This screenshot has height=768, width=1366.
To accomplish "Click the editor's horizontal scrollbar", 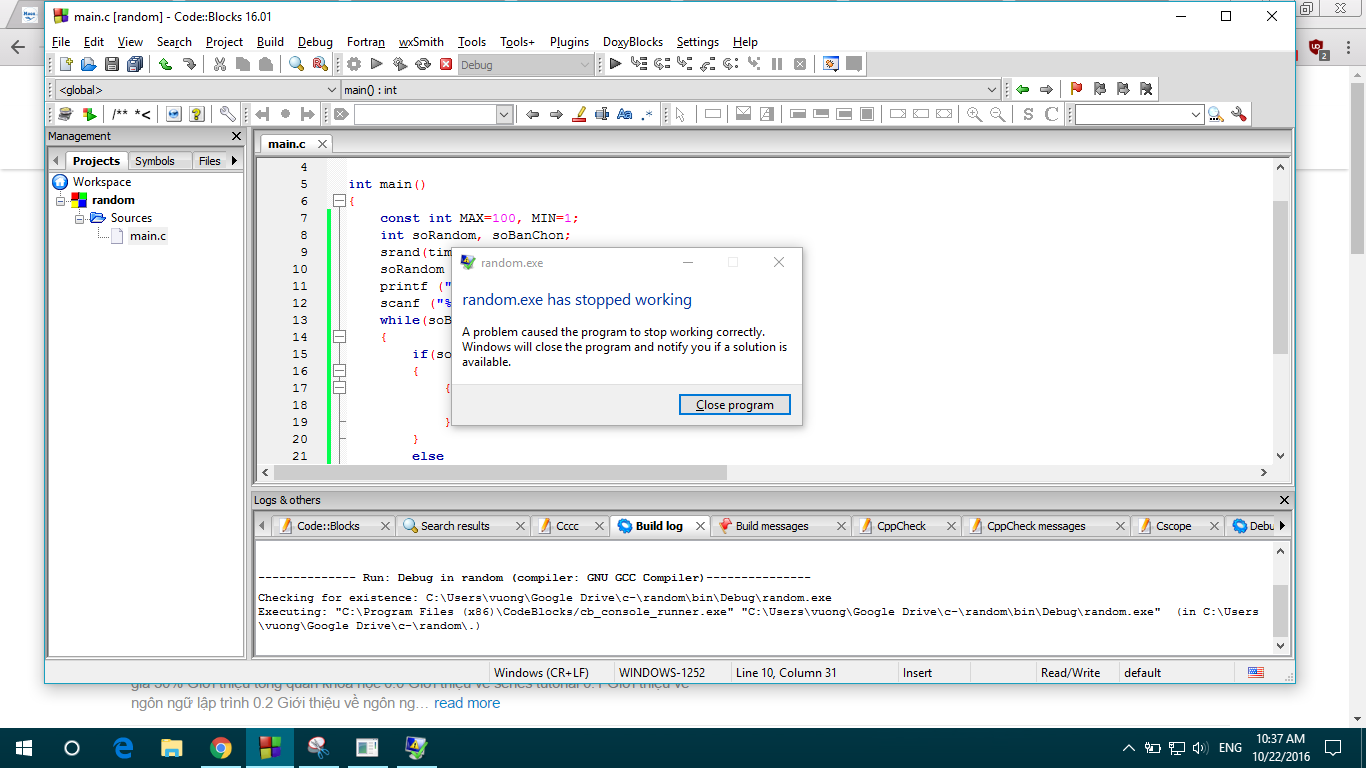I will click(500, 473).
